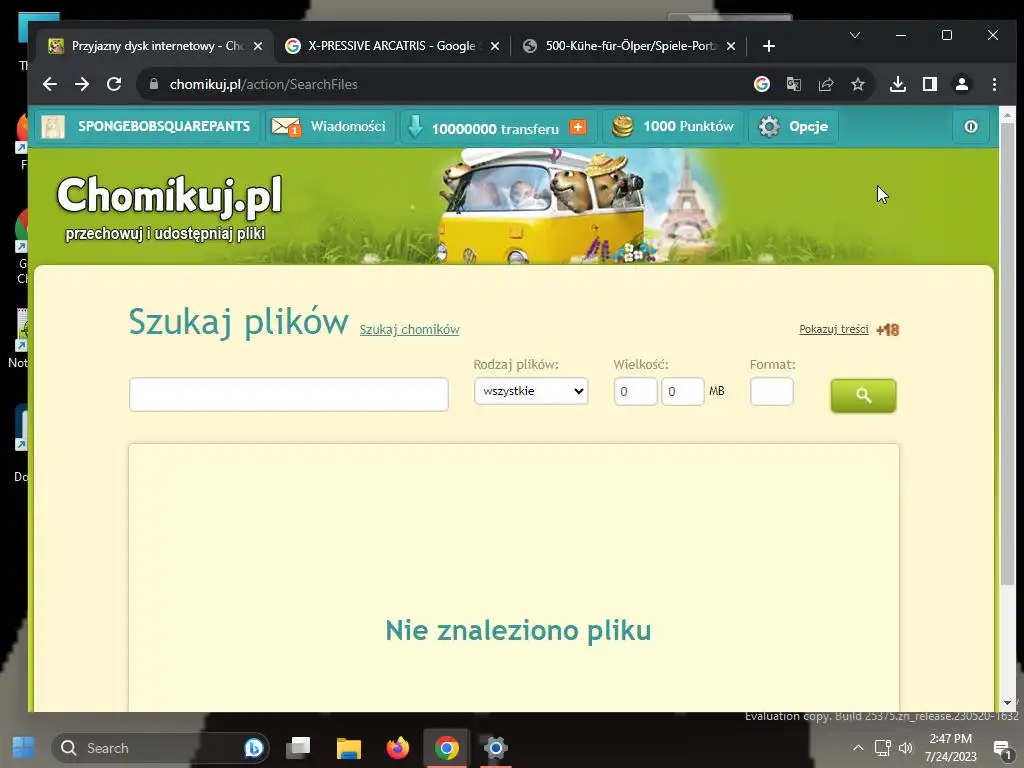Go back using the browser back arrow
1024x768 pixels.
point(50,84)
